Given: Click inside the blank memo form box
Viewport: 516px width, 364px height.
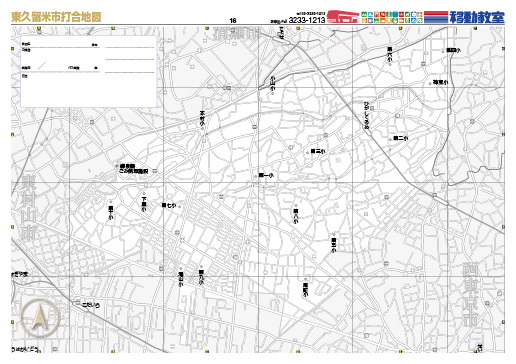Looking at the screenshot, I should 89,71.
